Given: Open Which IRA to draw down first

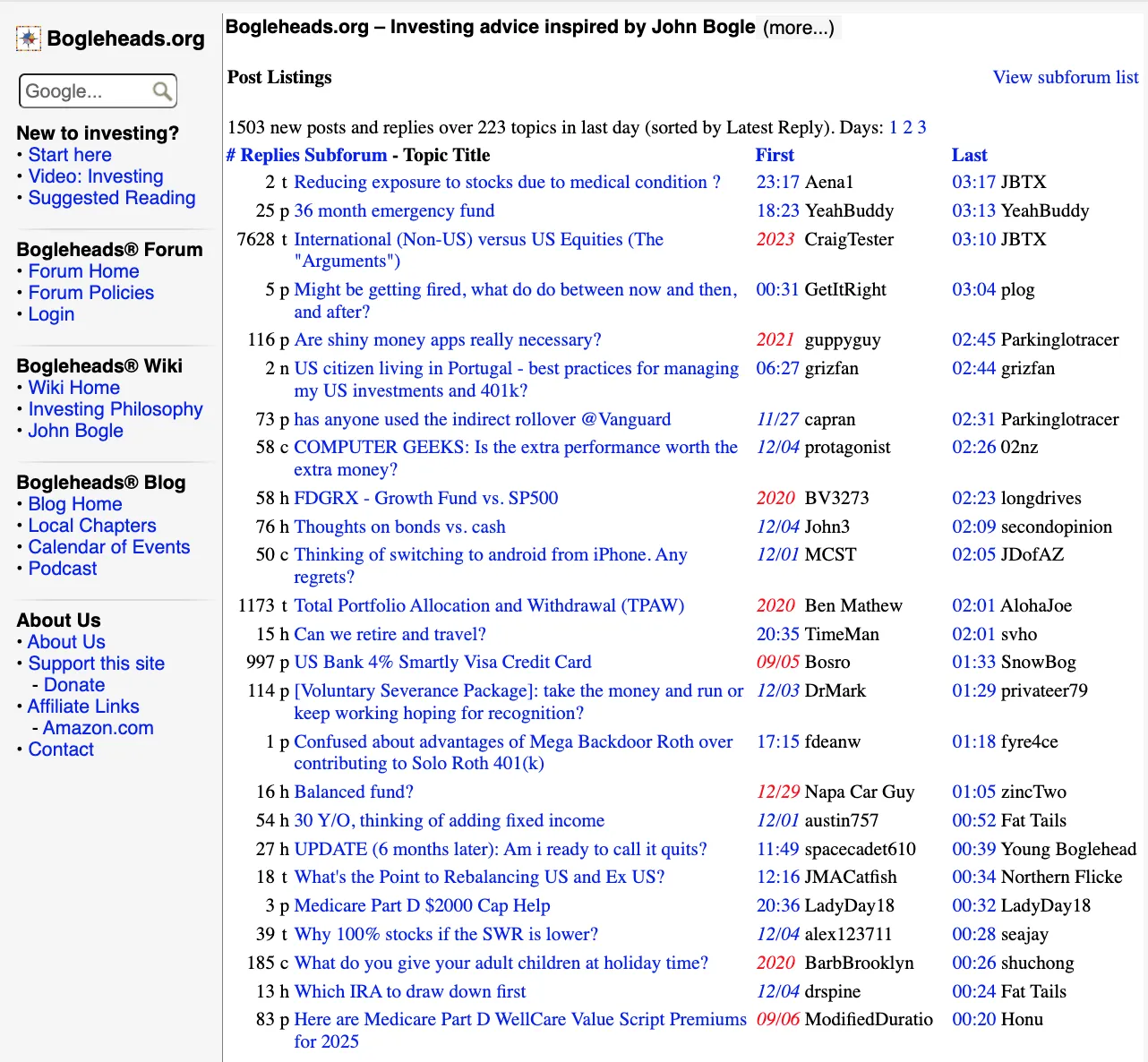Looking at the screenshot, I should tap(410, 991).
